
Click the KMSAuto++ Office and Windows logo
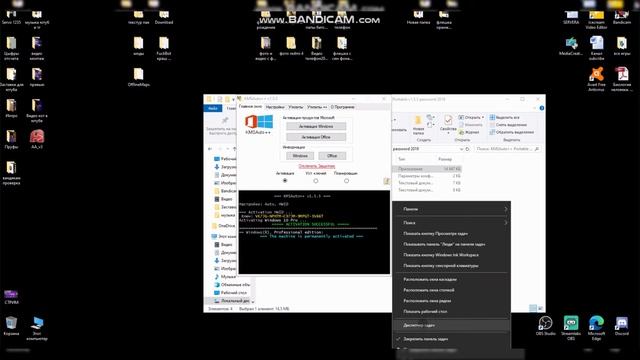coord(258,122)
